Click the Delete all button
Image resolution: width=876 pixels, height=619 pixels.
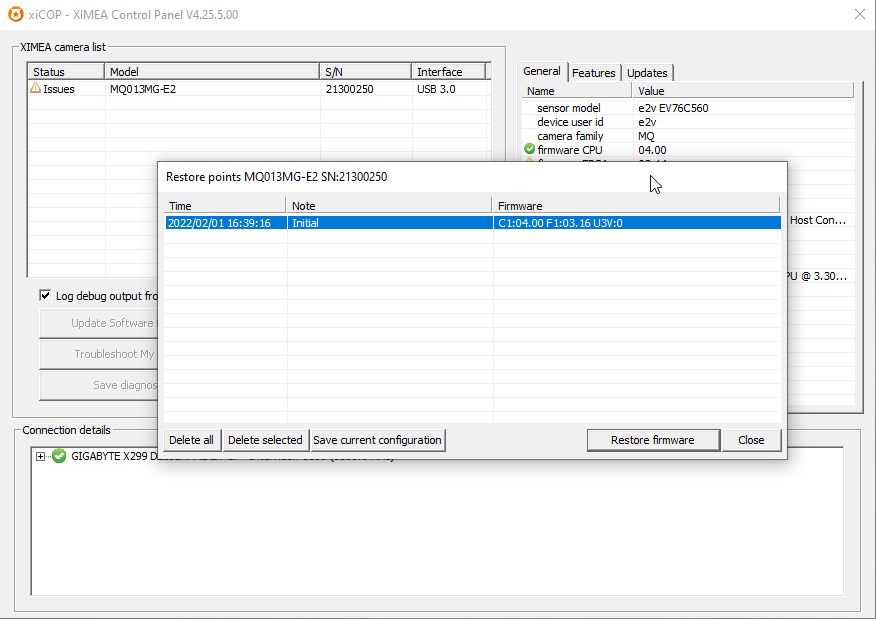pyautogui.click(x=192, y=440)
